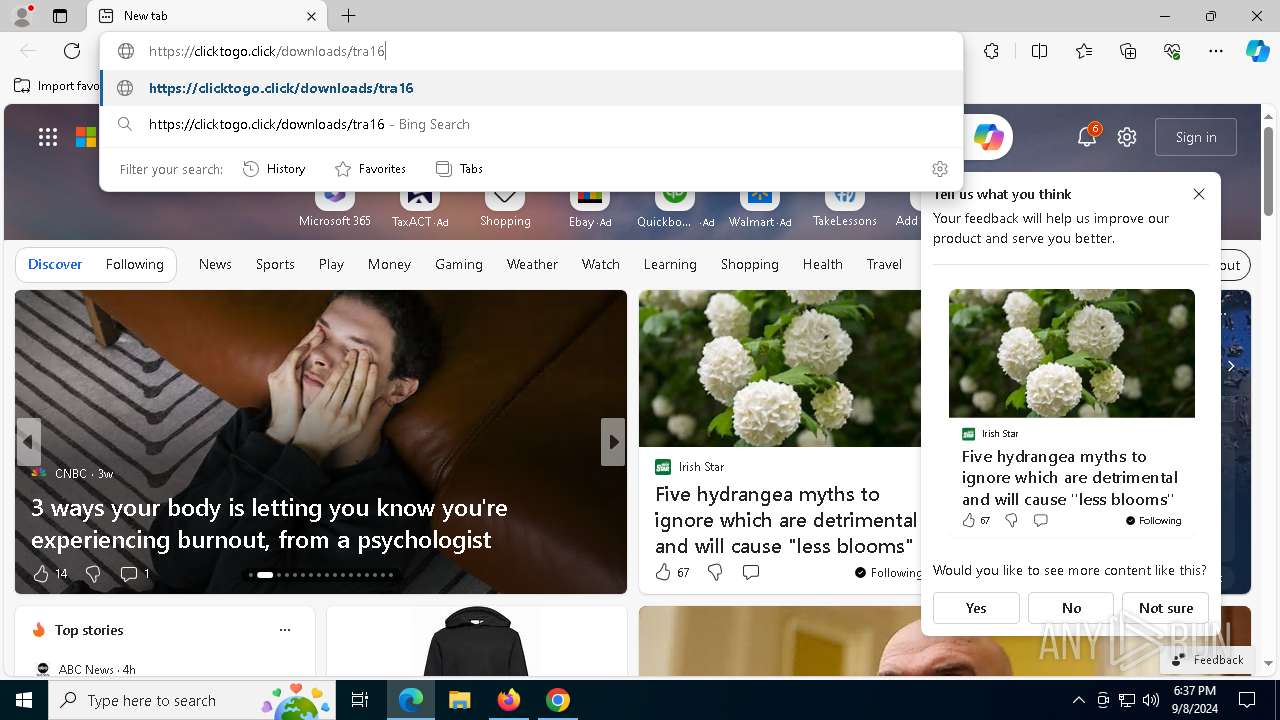The width and height of the screenshot is (1280, 720).
Task: Open the Firefox taskbar icon
Action: pyautogui.click(x=509, y=700)
